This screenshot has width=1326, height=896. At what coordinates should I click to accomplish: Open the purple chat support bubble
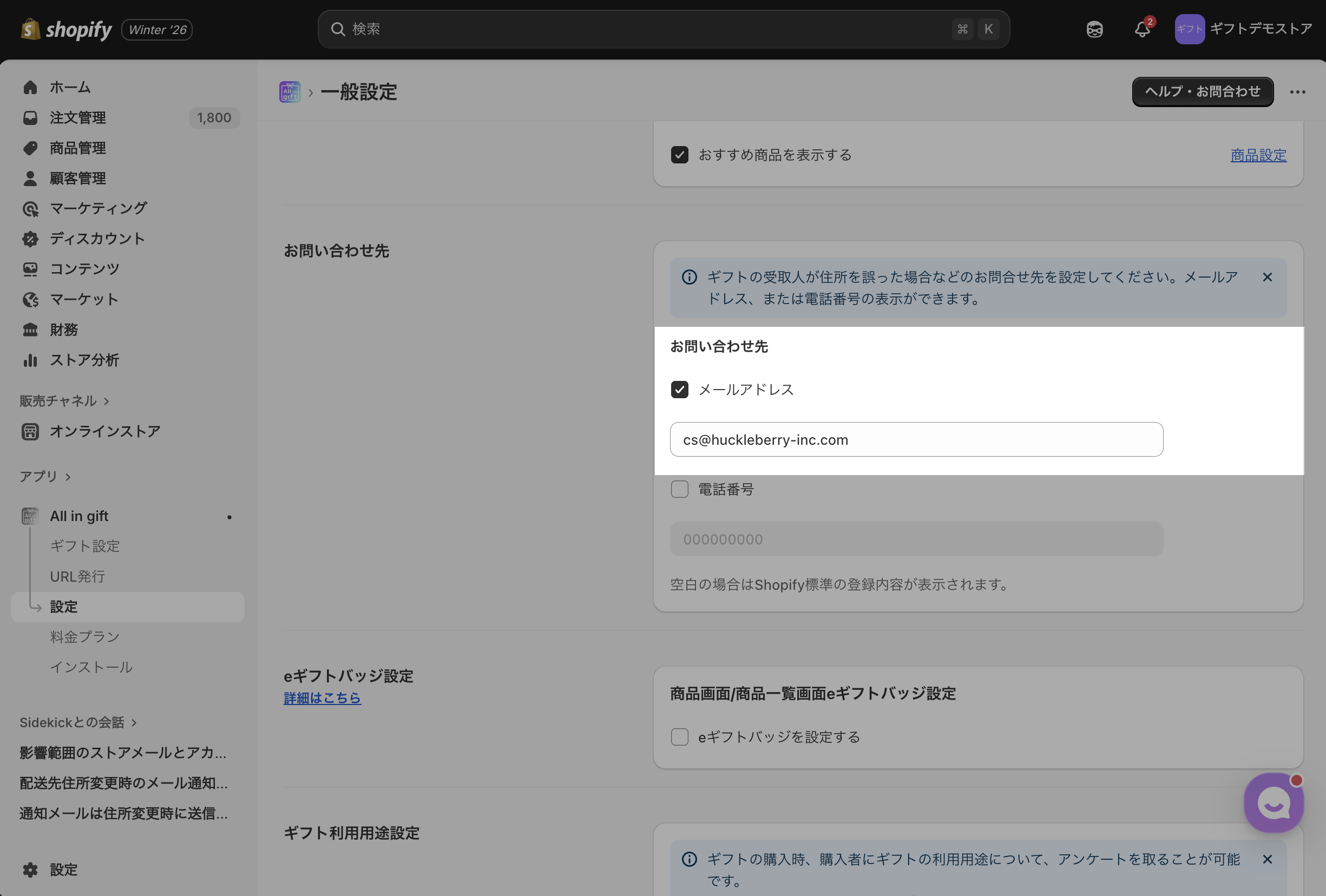[1273, 802]
